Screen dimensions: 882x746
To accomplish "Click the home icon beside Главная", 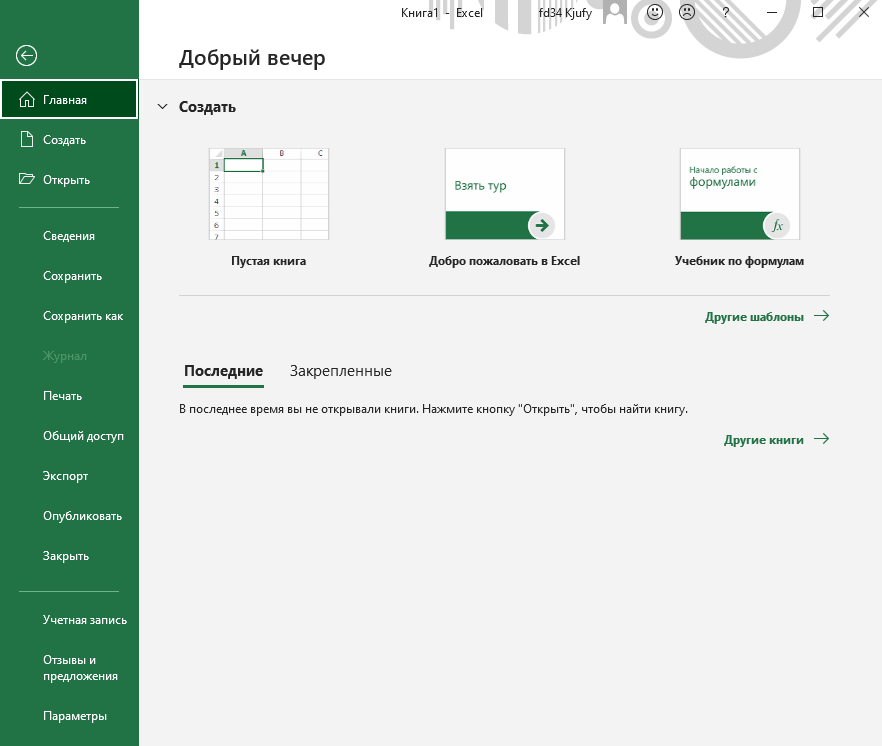I will tap(27, 100).
